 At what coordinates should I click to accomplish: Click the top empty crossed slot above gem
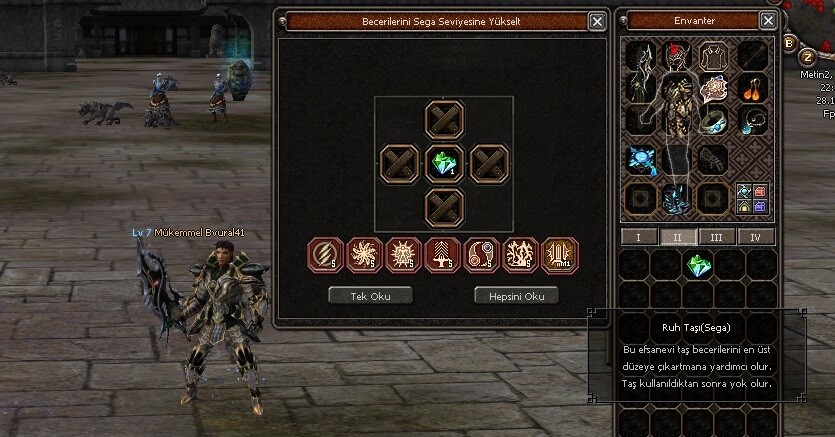pos(444,119)
